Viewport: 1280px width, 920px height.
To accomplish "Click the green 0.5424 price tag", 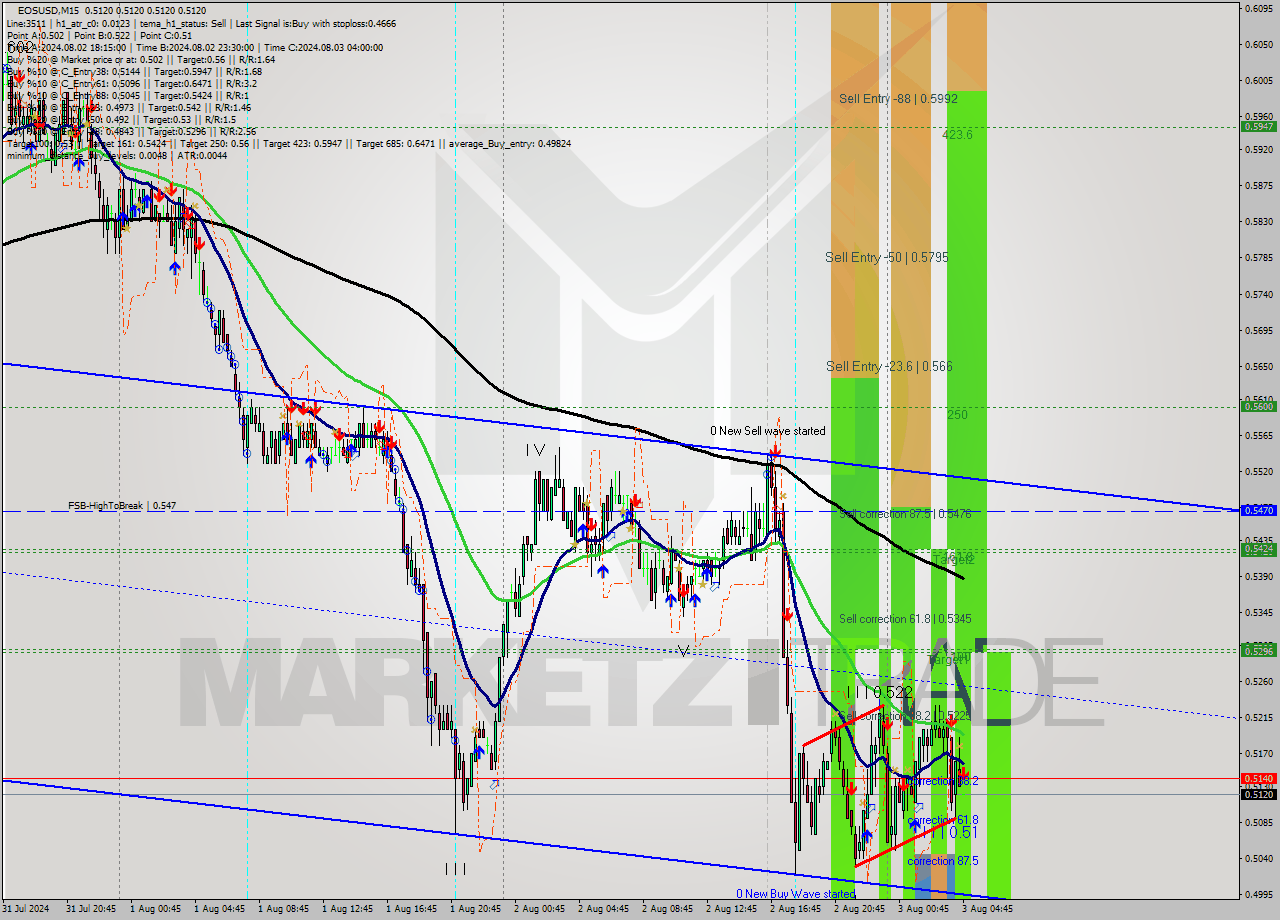I will (x=1258, y=549).
